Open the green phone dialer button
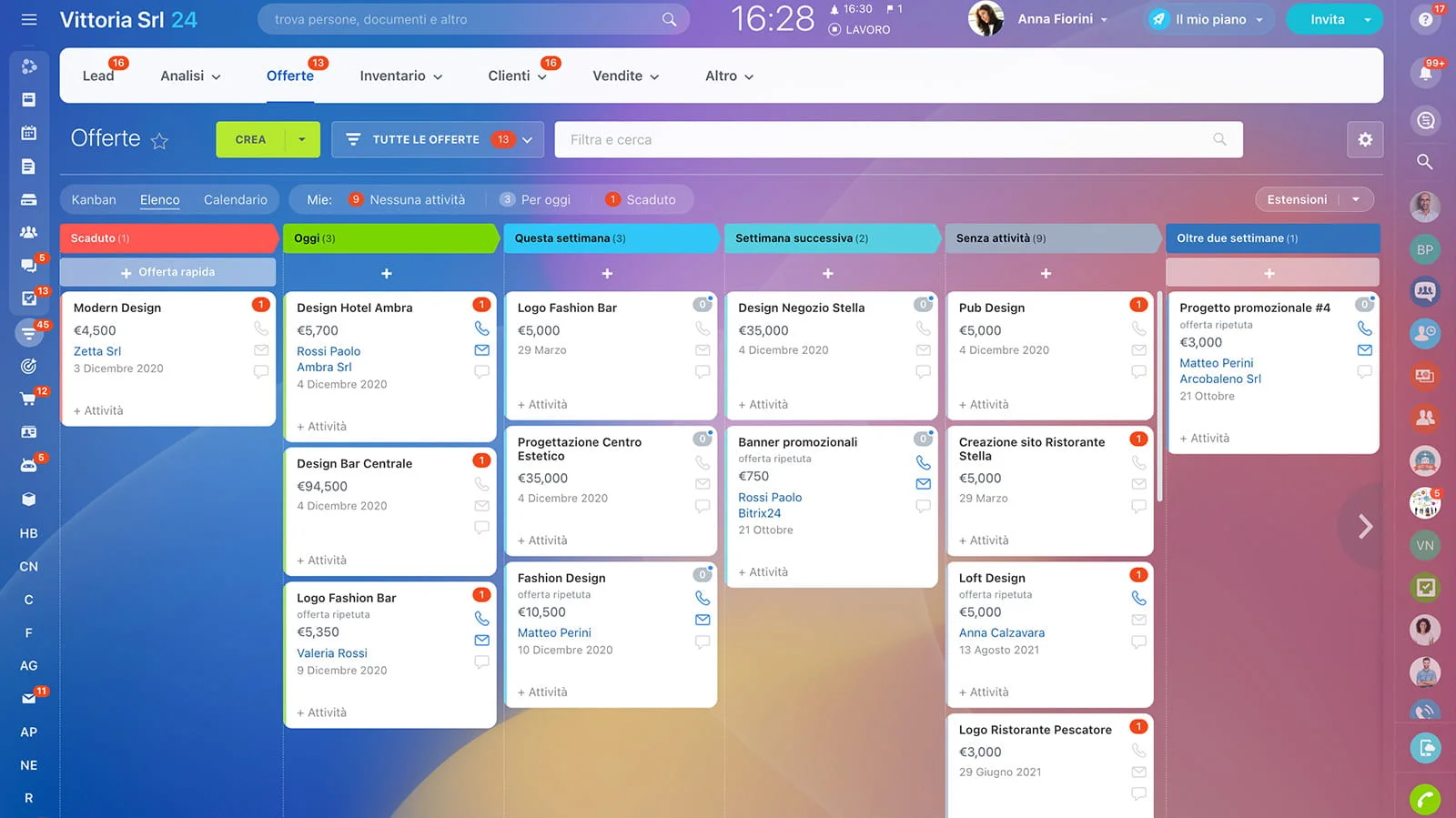This screenshot has width=1456, height=818. point(1425,800)
